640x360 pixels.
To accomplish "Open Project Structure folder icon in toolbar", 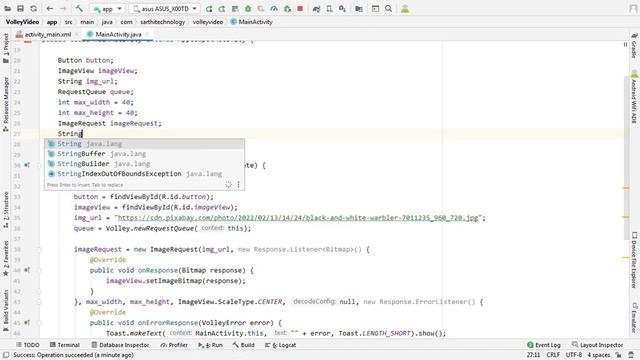I will tap(359, 9).
